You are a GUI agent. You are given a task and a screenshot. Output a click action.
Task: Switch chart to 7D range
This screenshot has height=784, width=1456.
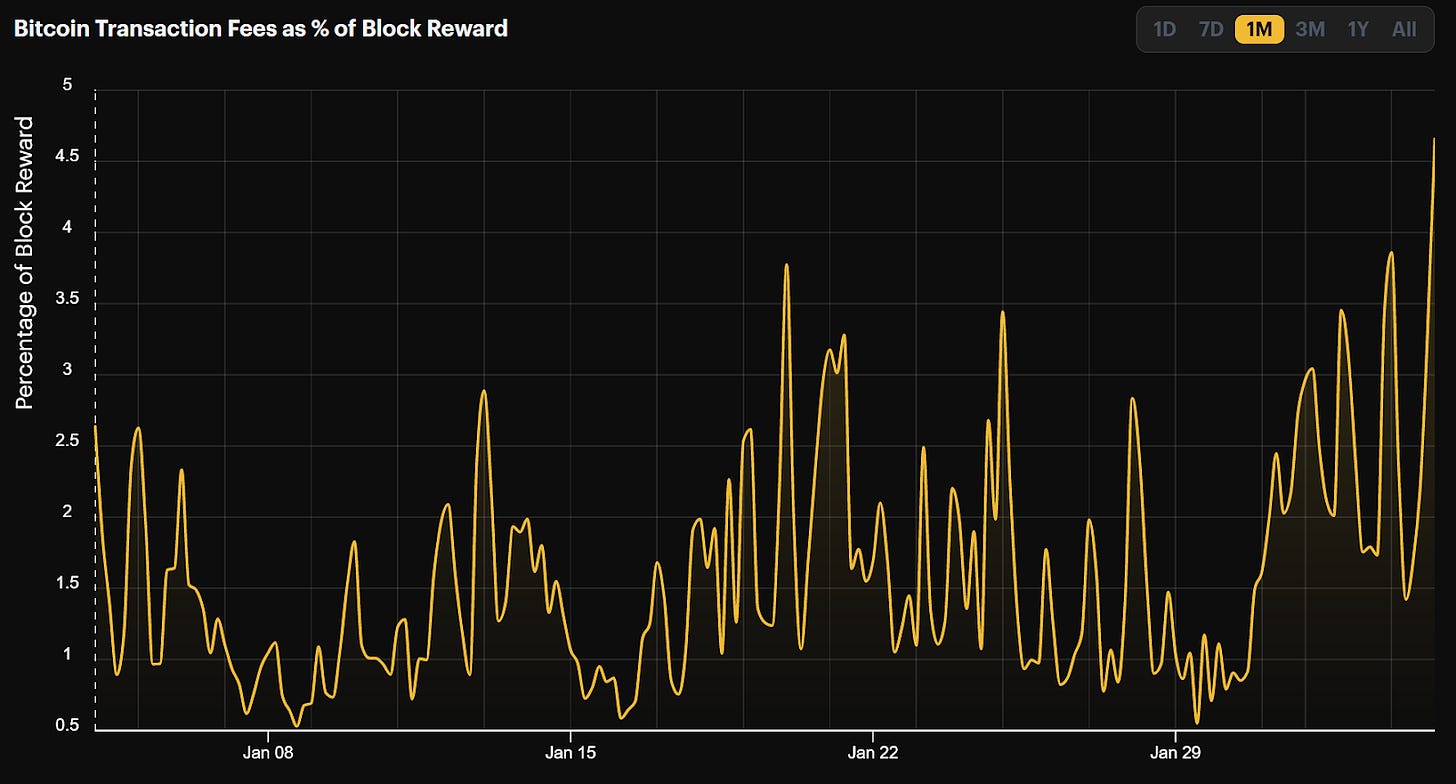click(1211, 29)
